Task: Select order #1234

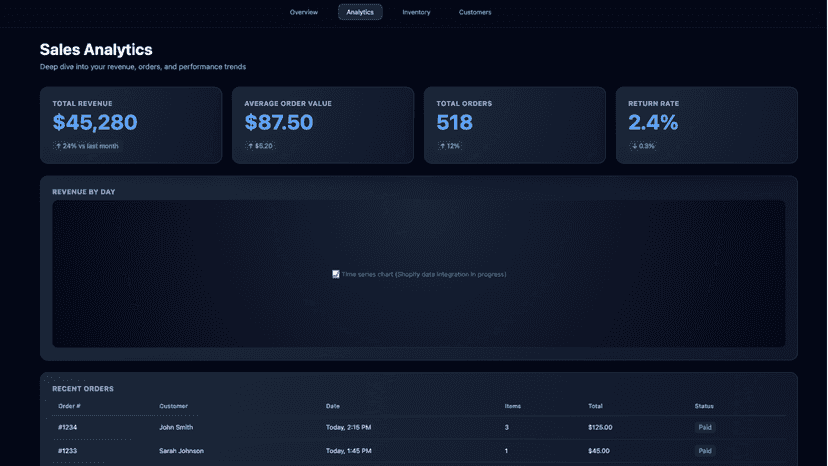Action: point(67,427)
